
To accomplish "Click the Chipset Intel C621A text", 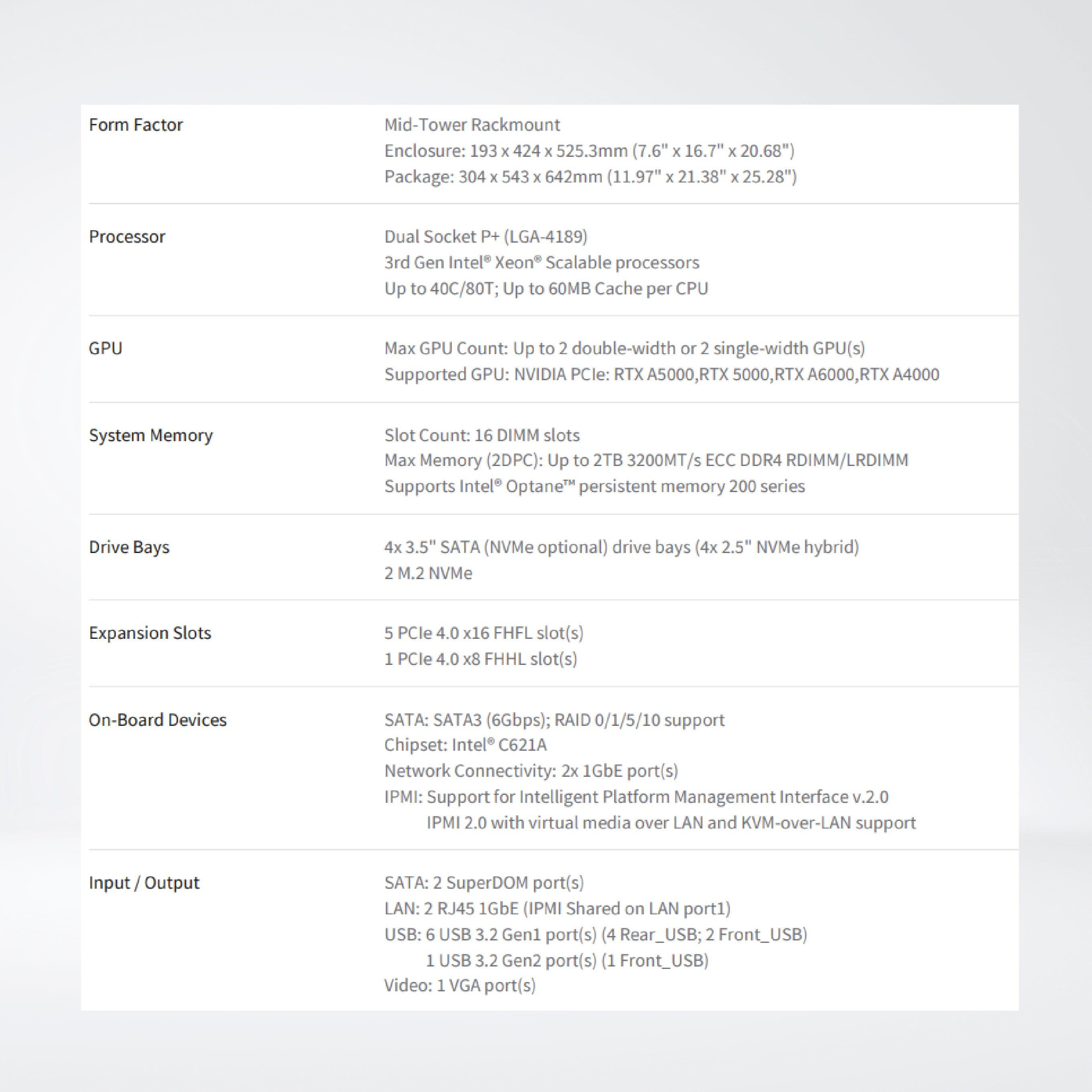I will [x=465, y=745].
